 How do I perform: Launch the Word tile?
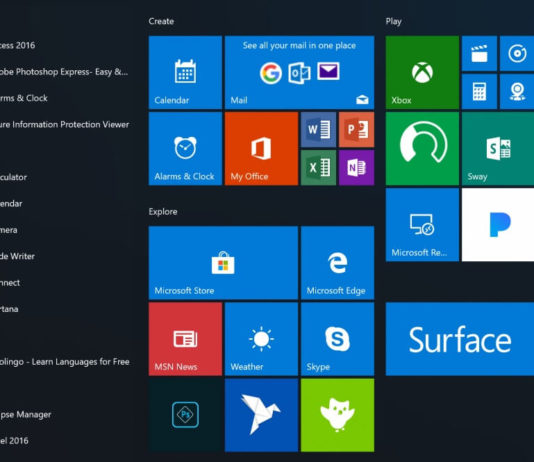pos(318,130)
